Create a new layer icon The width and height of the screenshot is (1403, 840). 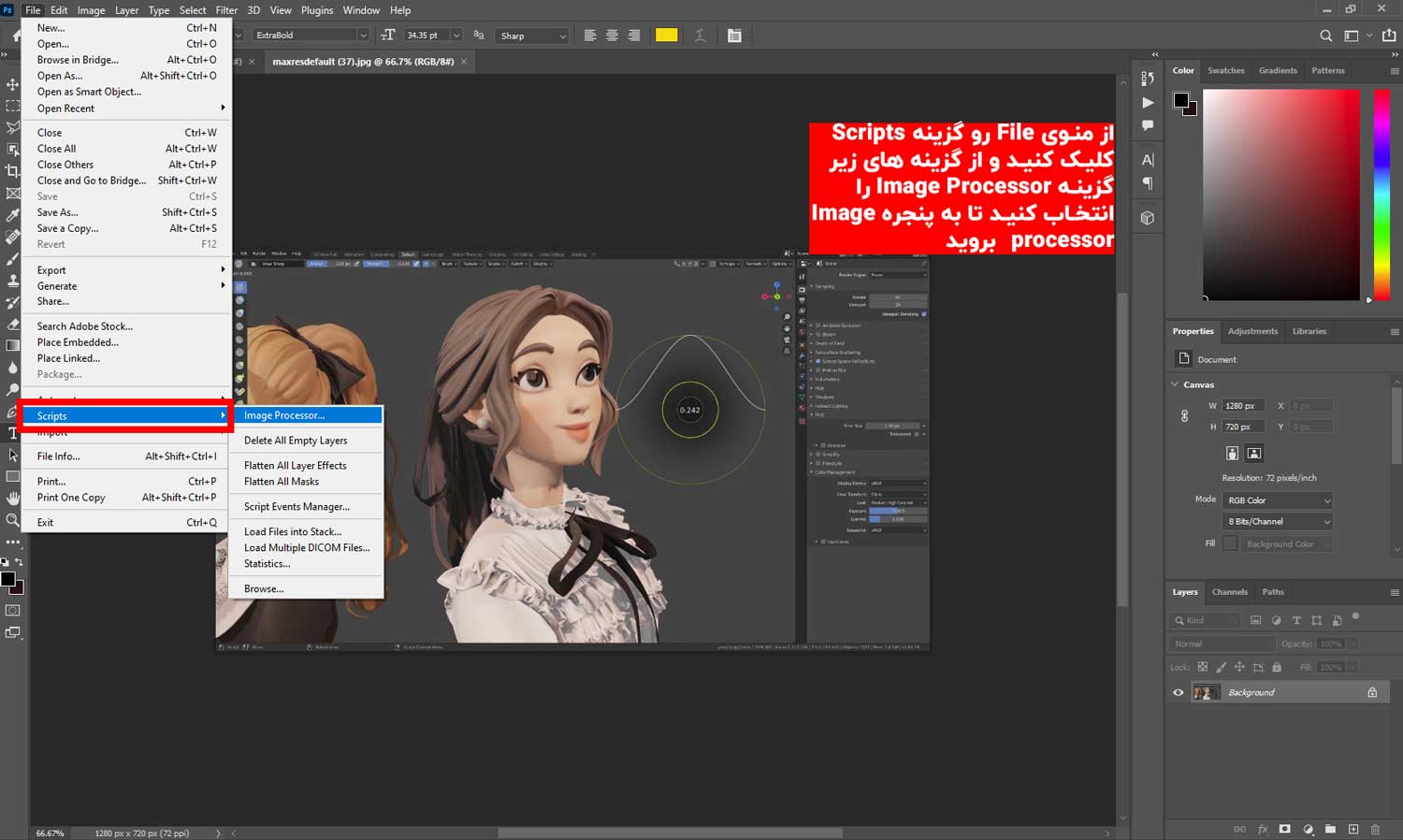[1353, 829]
